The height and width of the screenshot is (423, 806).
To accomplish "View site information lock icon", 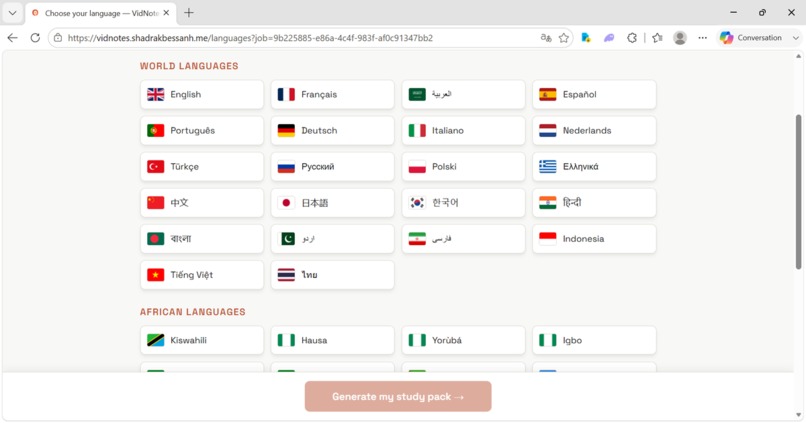I will (x=58, y=38).
